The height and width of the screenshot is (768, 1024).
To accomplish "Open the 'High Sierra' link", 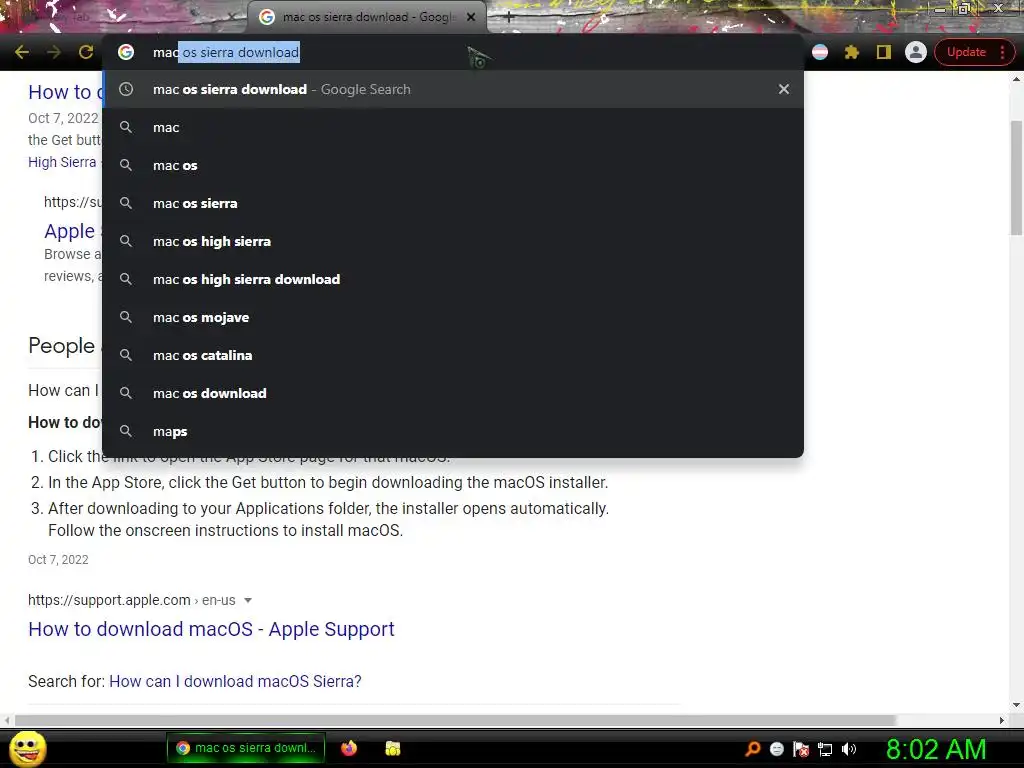I will pos(62,162).
